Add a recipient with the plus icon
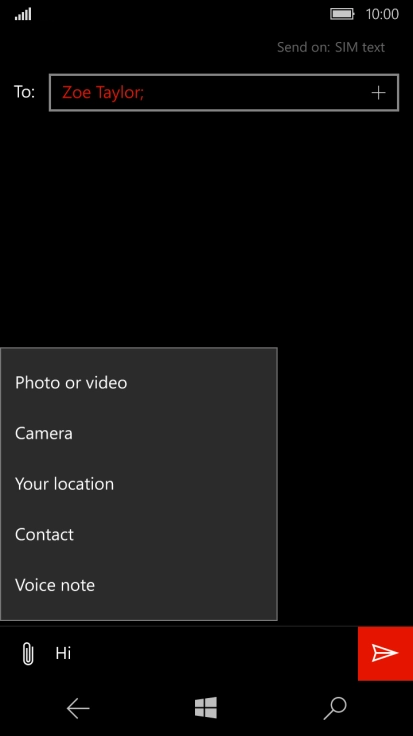 click(378, 92)
